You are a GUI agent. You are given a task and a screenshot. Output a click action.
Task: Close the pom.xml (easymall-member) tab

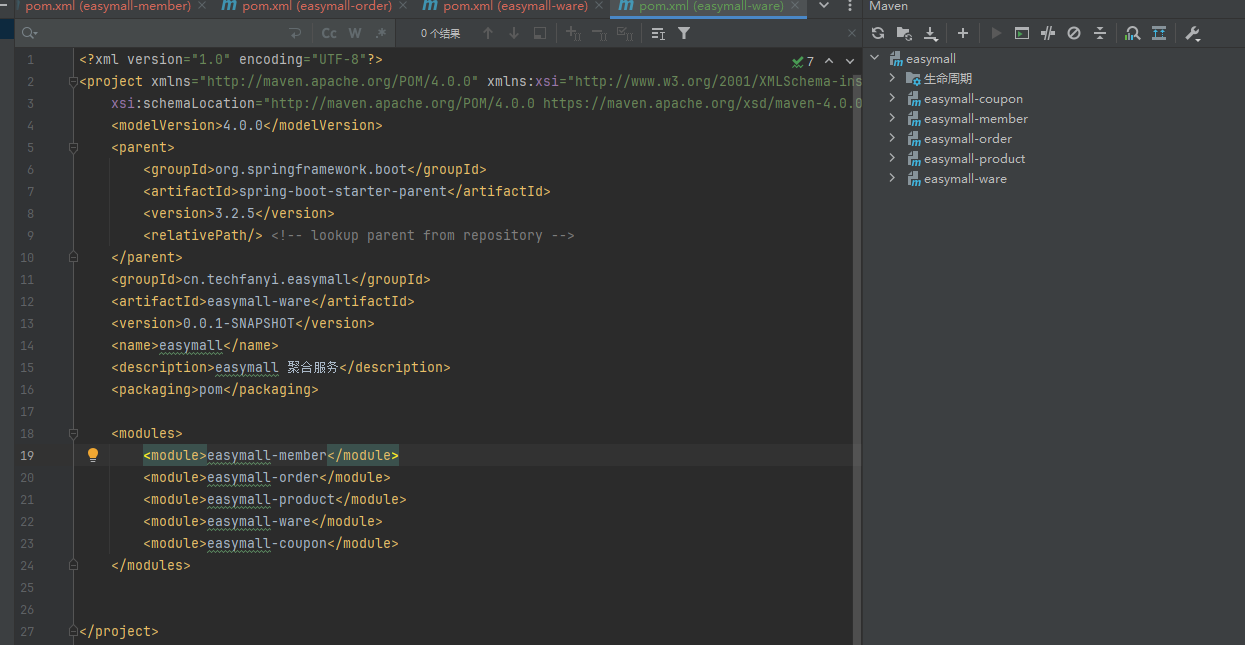tap(203, 6)
